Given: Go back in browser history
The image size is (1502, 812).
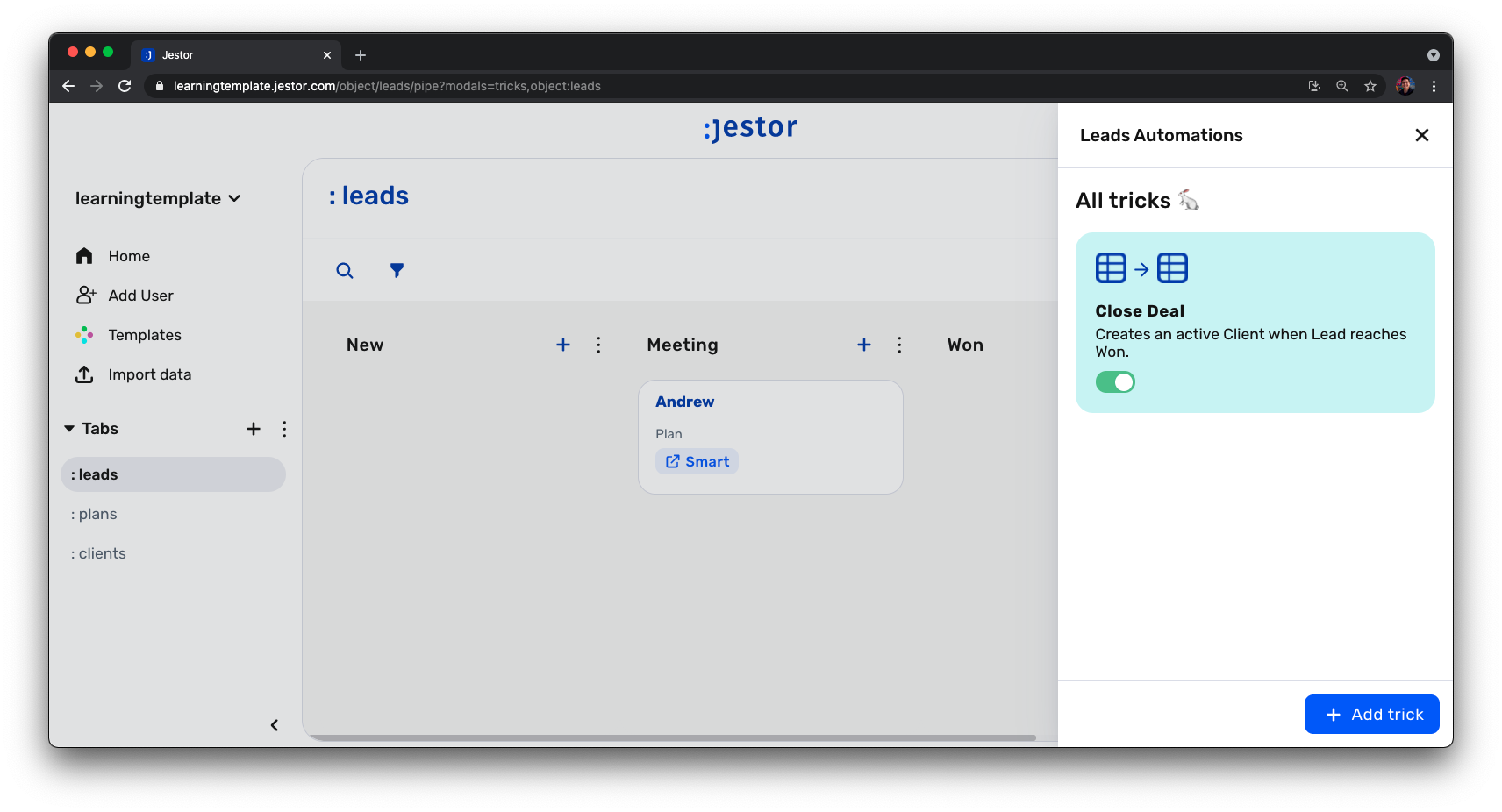Looking at the screenshot, I should (68, 86).
